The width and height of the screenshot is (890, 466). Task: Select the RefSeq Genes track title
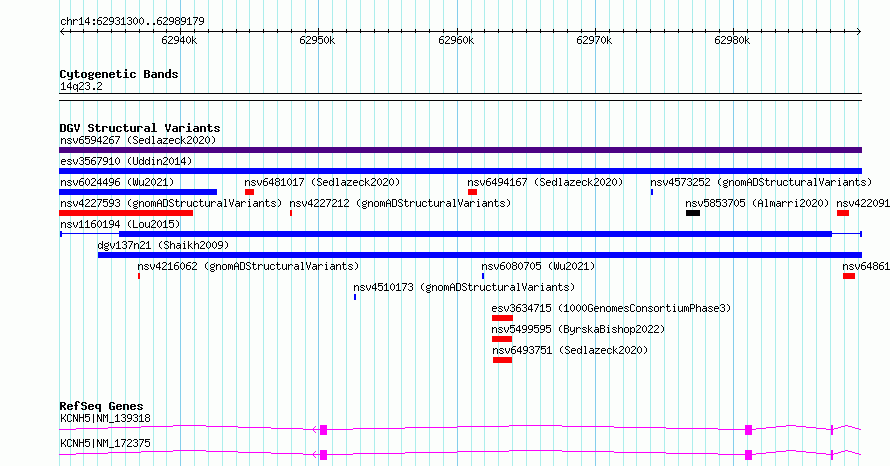point(101,406)
